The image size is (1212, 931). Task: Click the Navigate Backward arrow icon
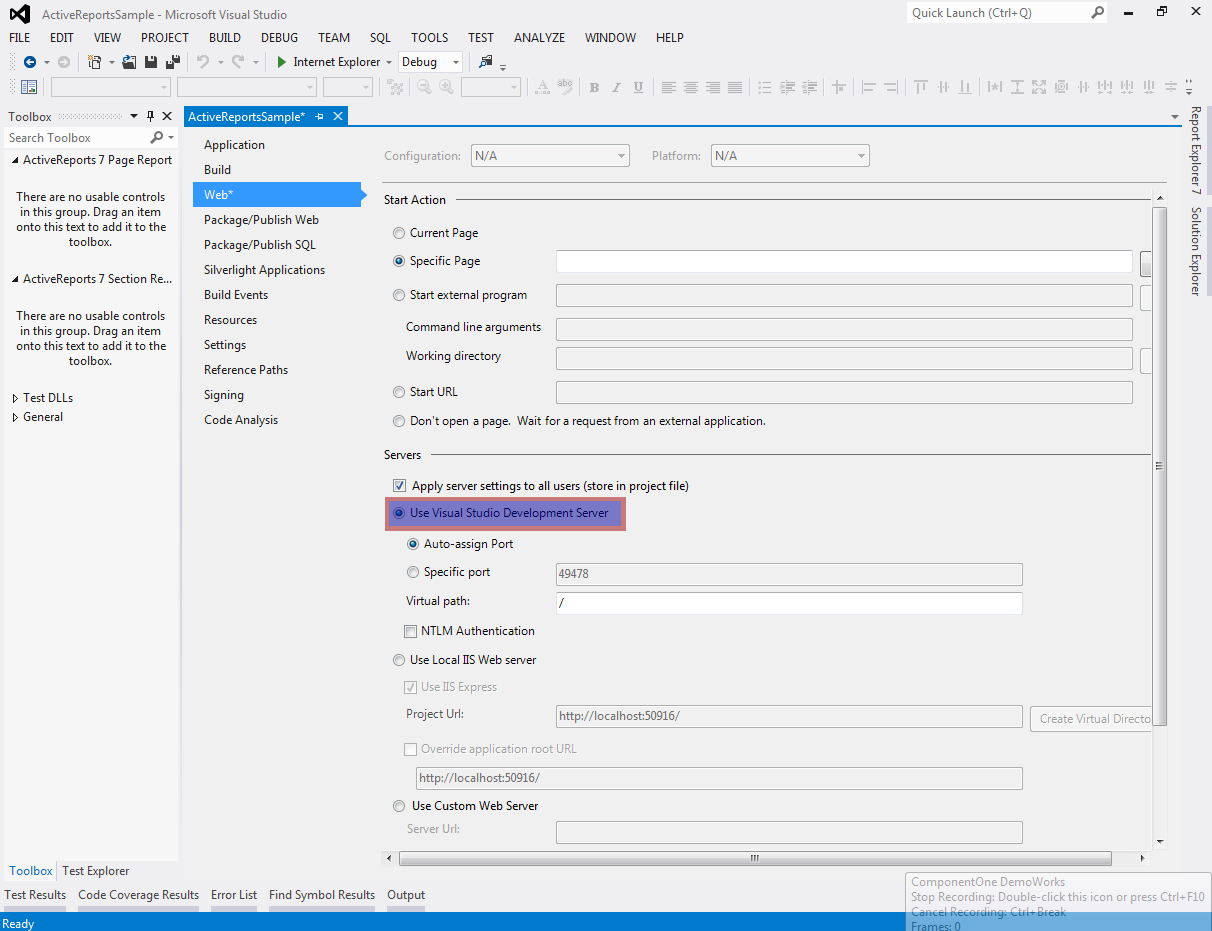point(30,62)
